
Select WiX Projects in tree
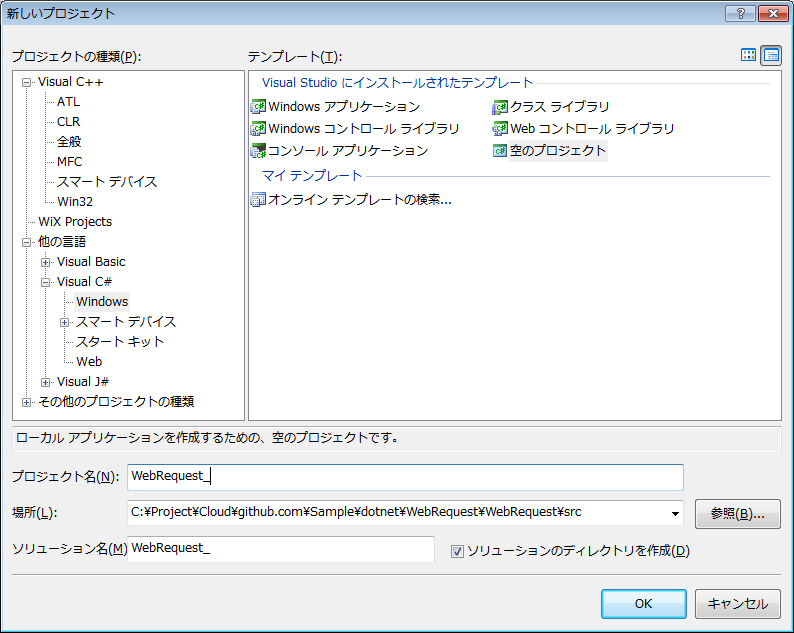click(x=75, y=222)
